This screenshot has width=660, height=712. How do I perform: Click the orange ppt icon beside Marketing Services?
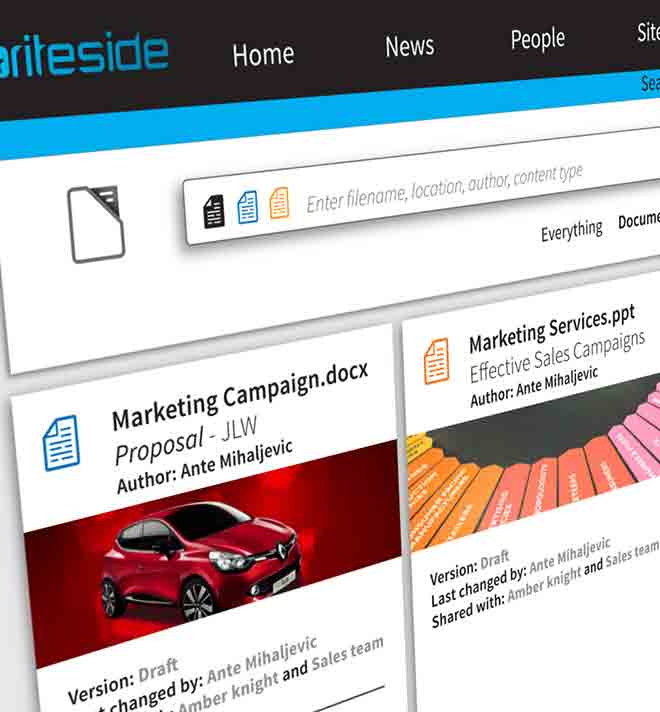[437, 361]
